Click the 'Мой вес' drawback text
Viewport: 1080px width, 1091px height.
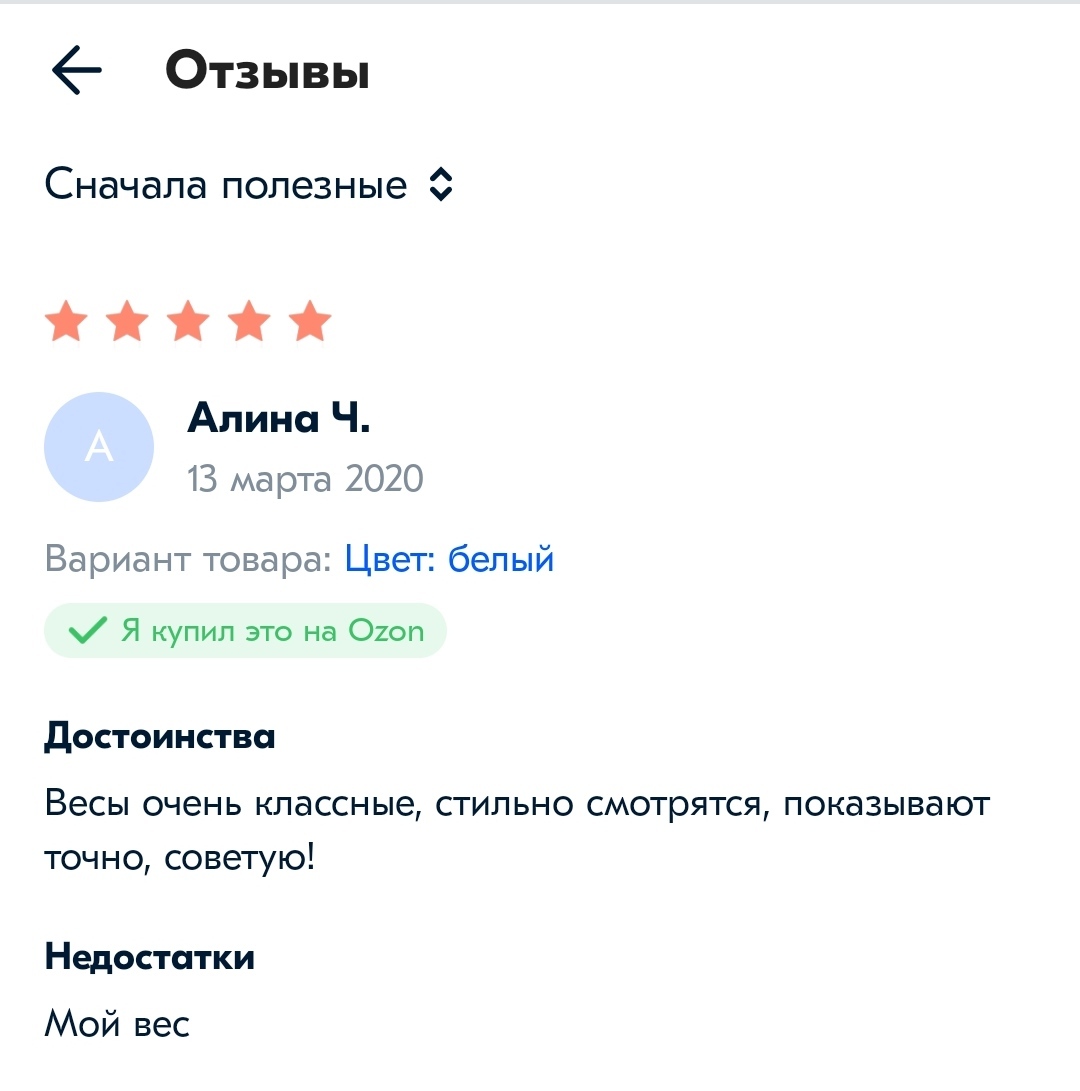pyautogui.click(x=117, y=1023)
